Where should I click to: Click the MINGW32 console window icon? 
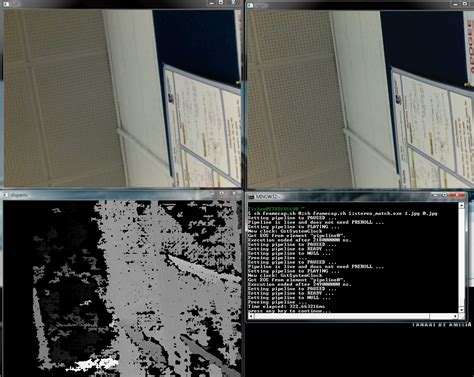coord(251,197)
